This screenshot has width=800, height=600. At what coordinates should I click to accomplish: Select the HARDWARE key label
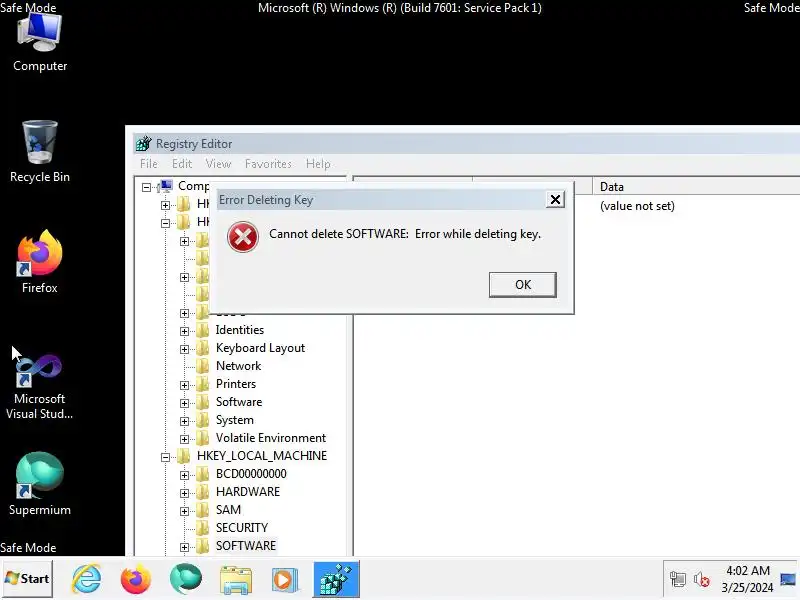coord(248,492)
